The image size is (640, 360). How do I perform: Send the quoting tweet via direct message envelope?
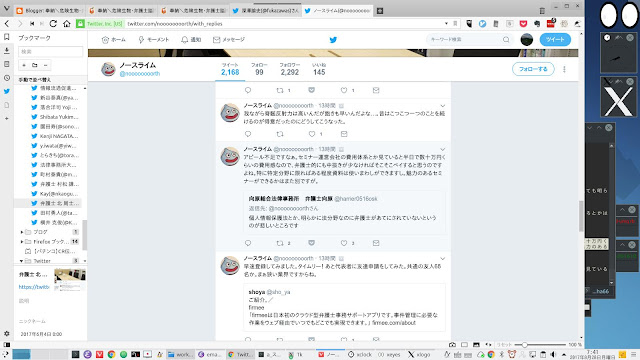pos(376,243)
